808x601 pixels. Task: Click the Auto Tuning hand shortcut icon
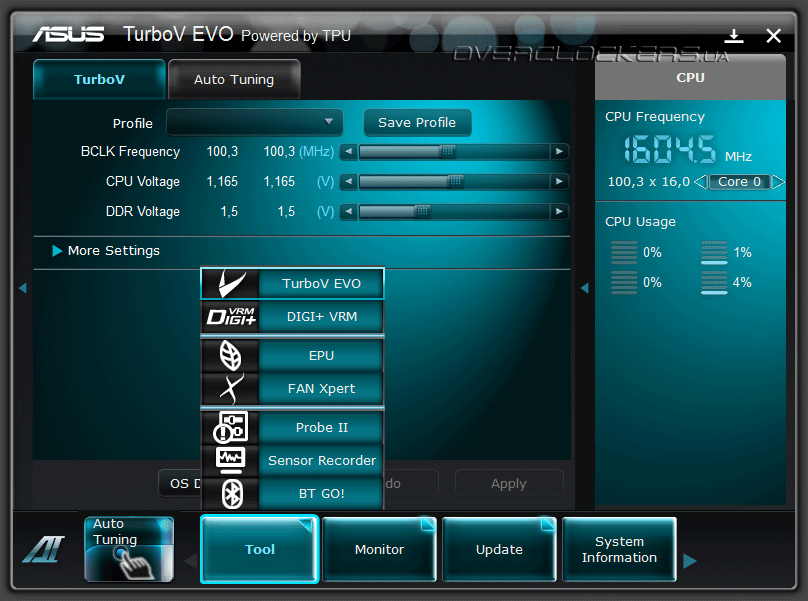pyautogui.click(x=129, y=549)
